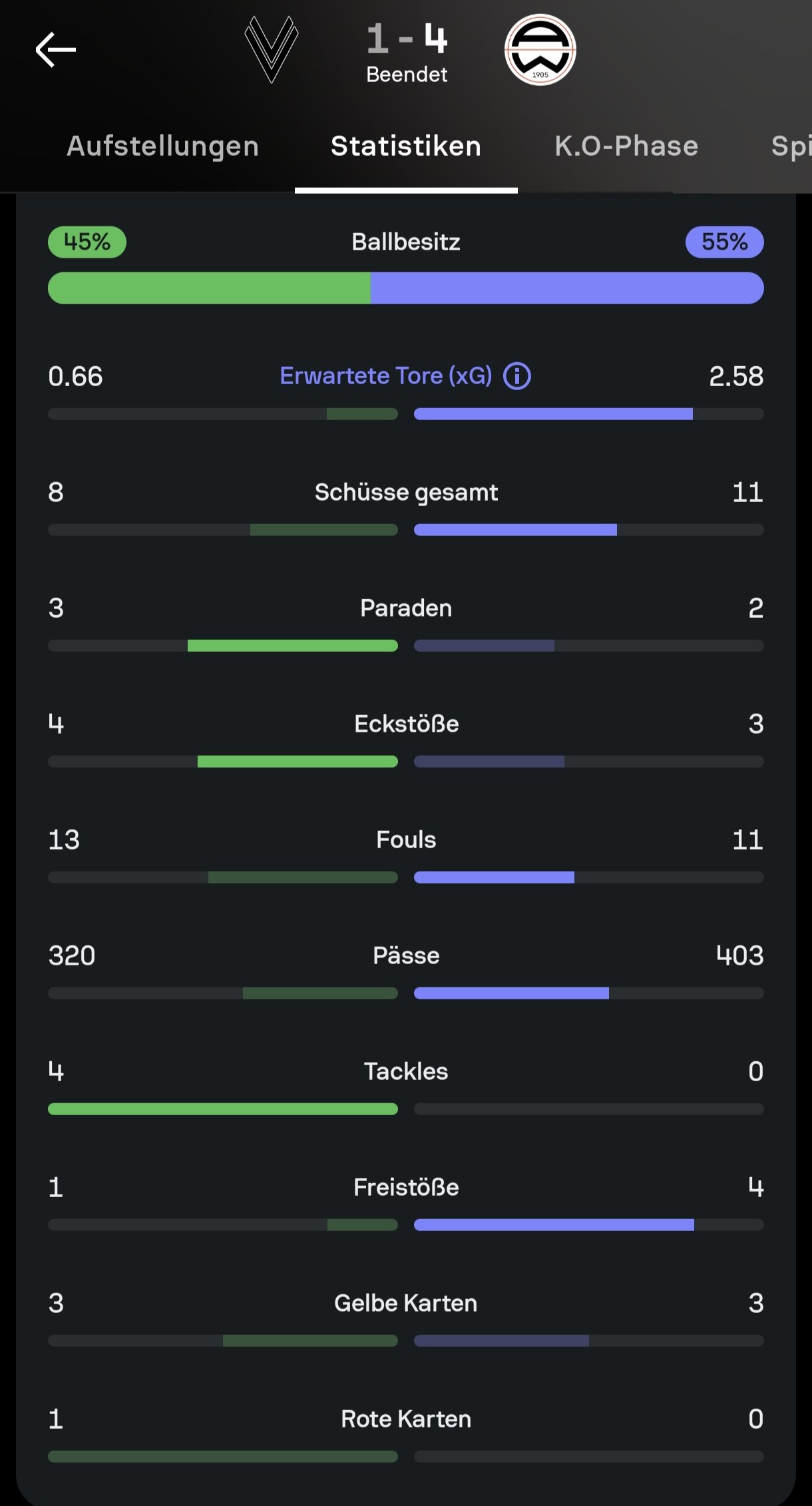Select the Rote Karten label
Viewport: 812px width, 1506px height.
tap(406, 1419)
